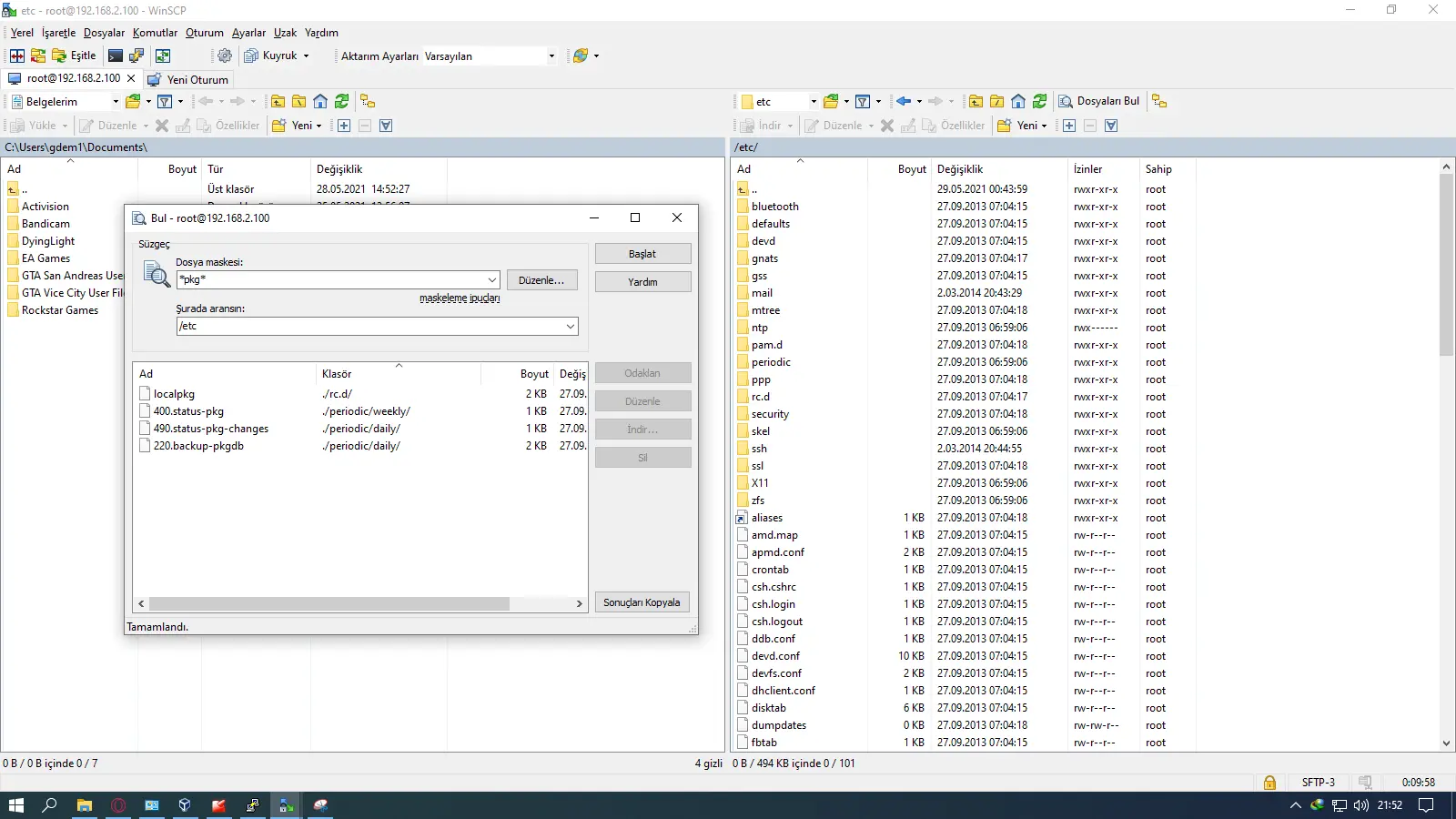Open the Komutlar menu
The image size is (1456, 819).
point(155,33)
